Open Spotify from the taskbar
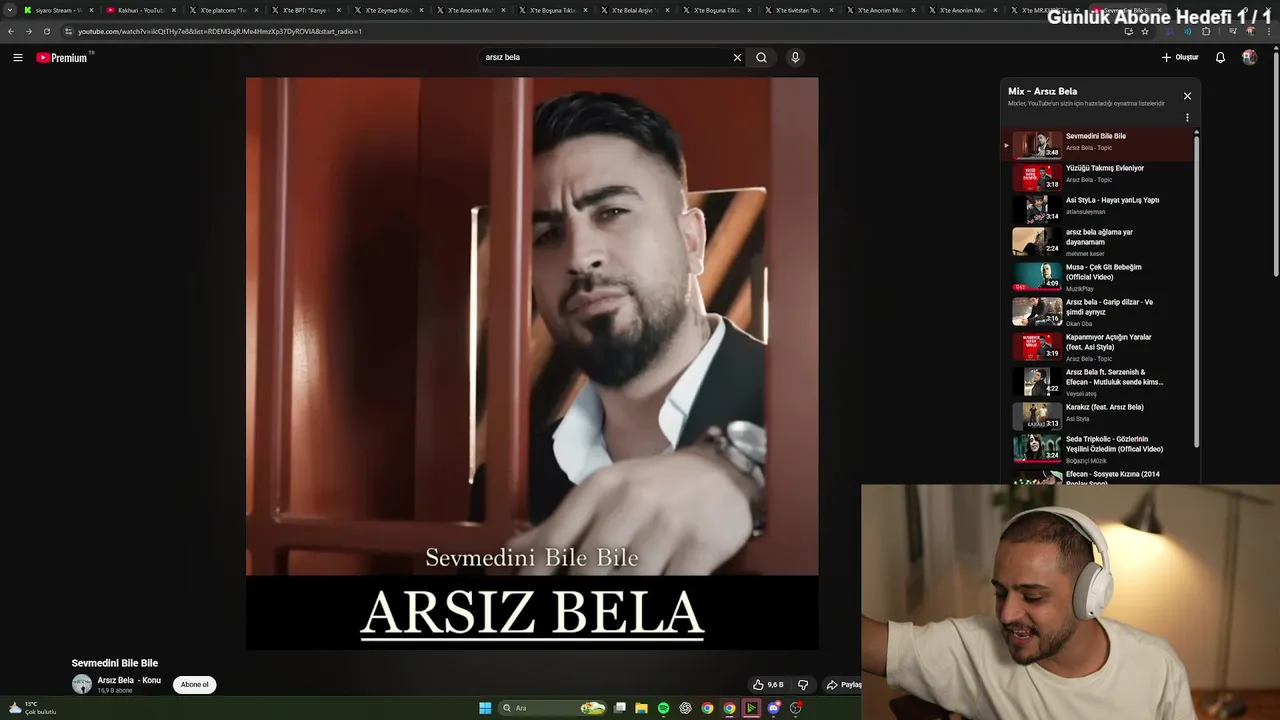Image resolution: width=1280 pixels, height=720 pixels. [664, 708]
